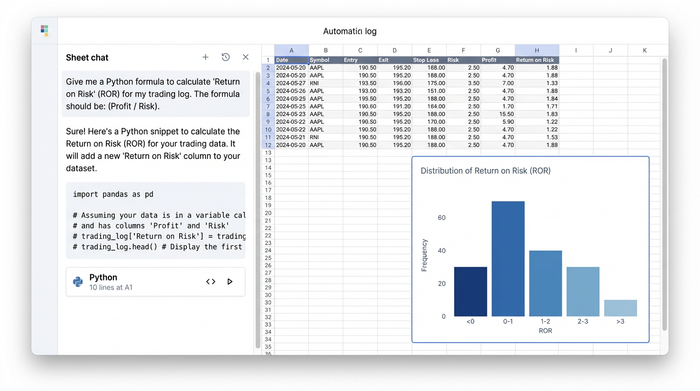Select the risk cell '3.50'
Image resolution: width=700 pixels, height=391 pixels.
pos(463,83)
